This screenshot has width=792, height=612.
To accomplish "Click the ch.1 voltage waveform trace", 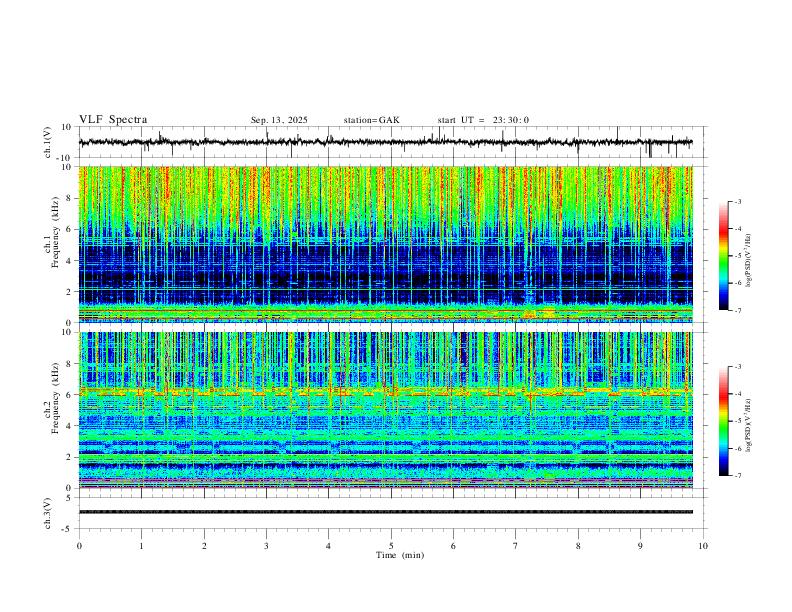I will click(385, 142).
